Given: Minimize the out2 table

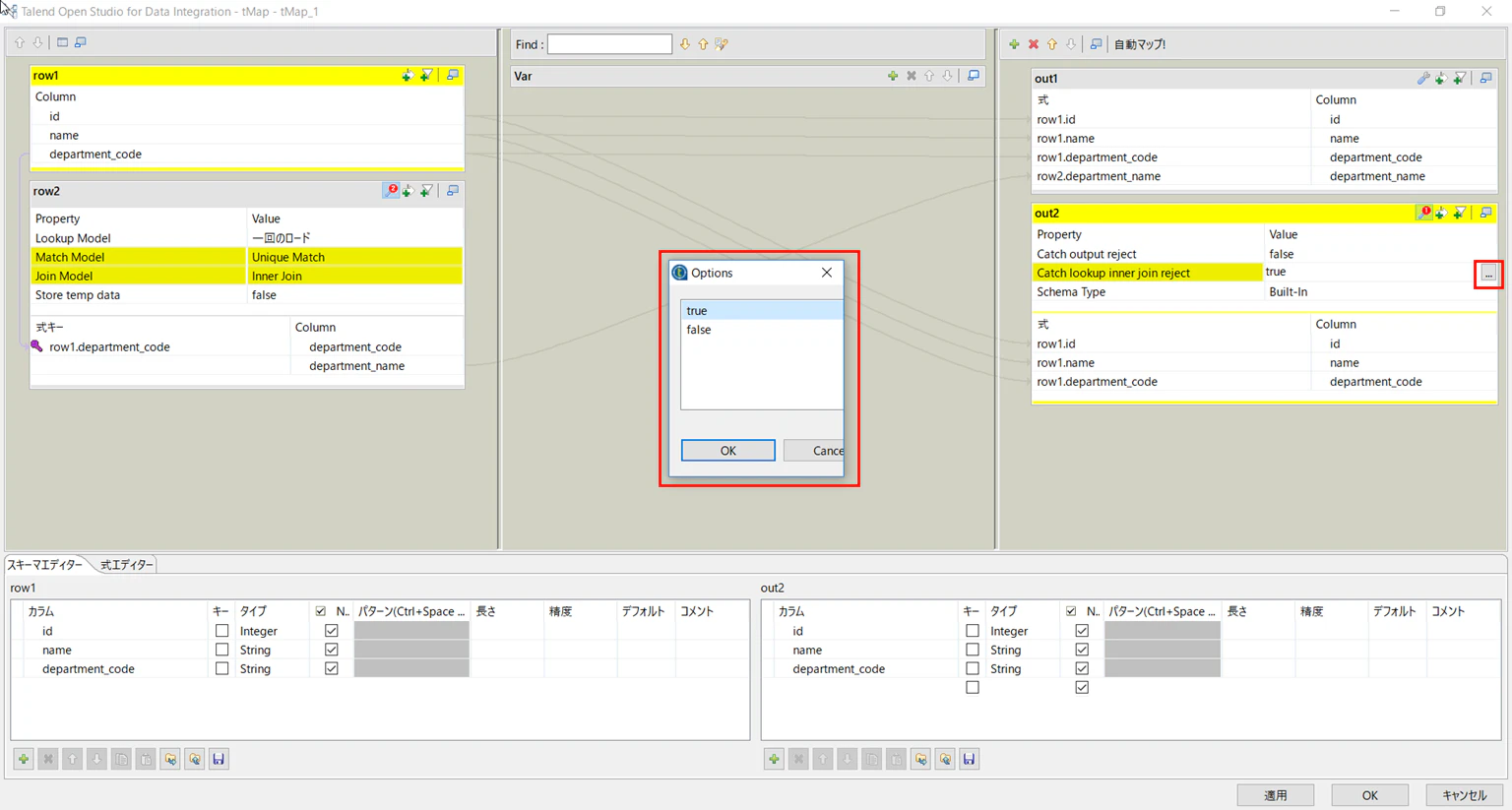Looking at the screenshot, I should click(x=1486, y=213).
